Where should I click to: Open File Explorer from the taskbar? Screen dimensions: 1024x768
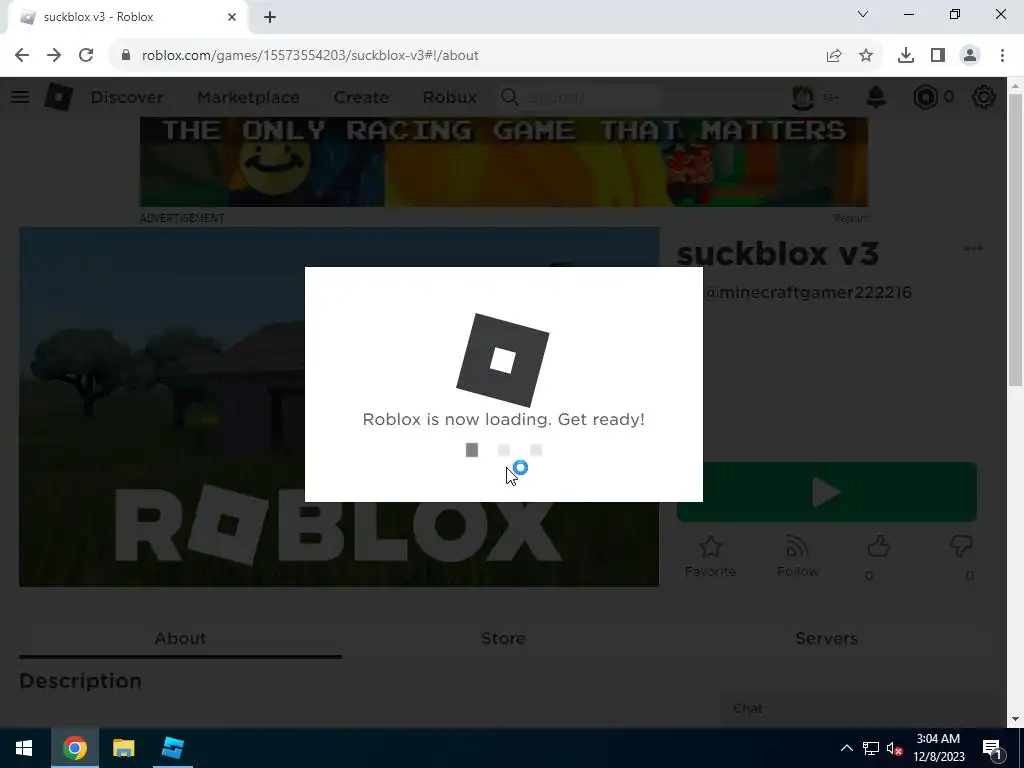[x=123, y=748]
